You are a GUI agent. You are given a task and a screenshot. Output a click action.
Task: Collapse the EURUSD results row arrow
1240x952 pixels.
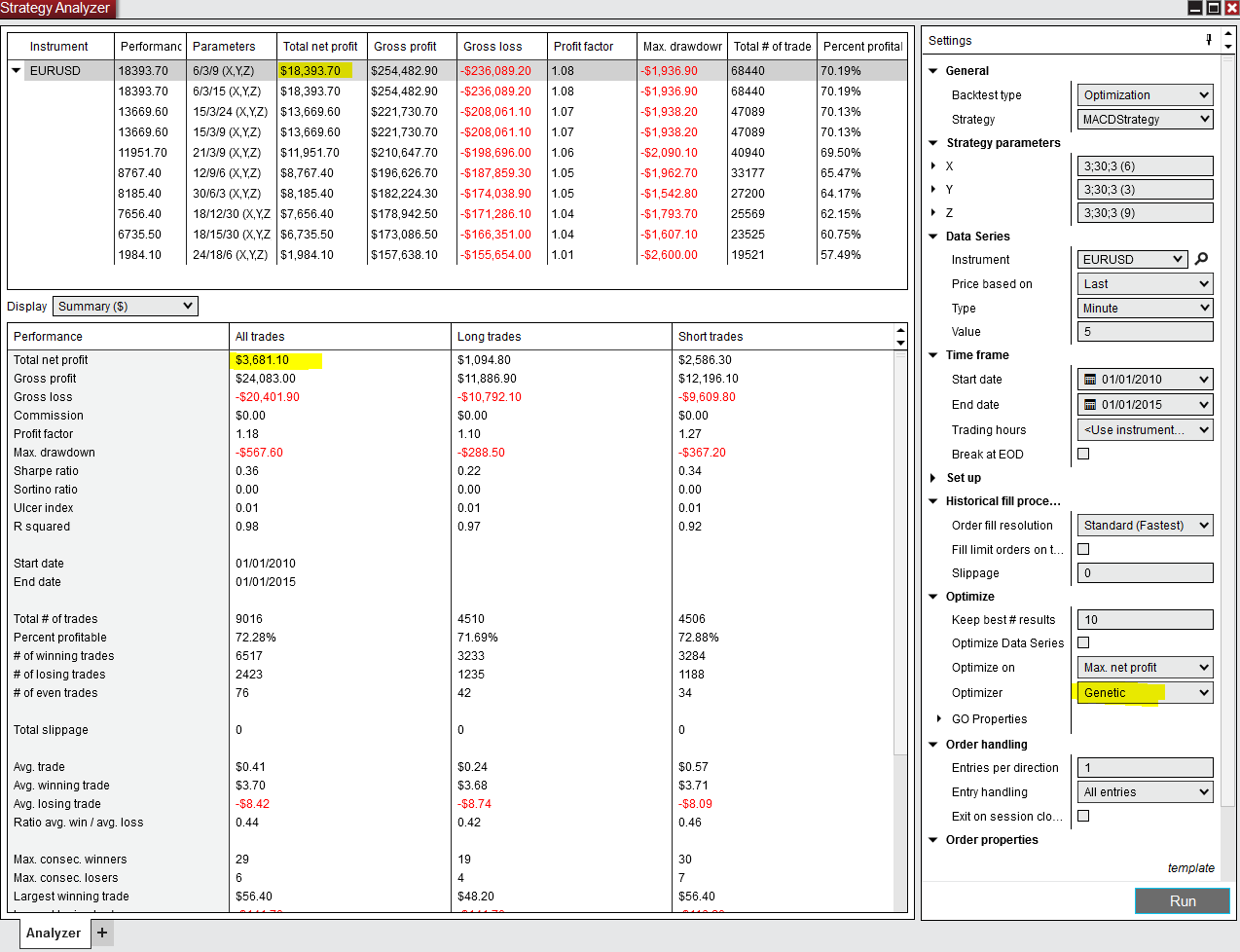tap(16, 71)
